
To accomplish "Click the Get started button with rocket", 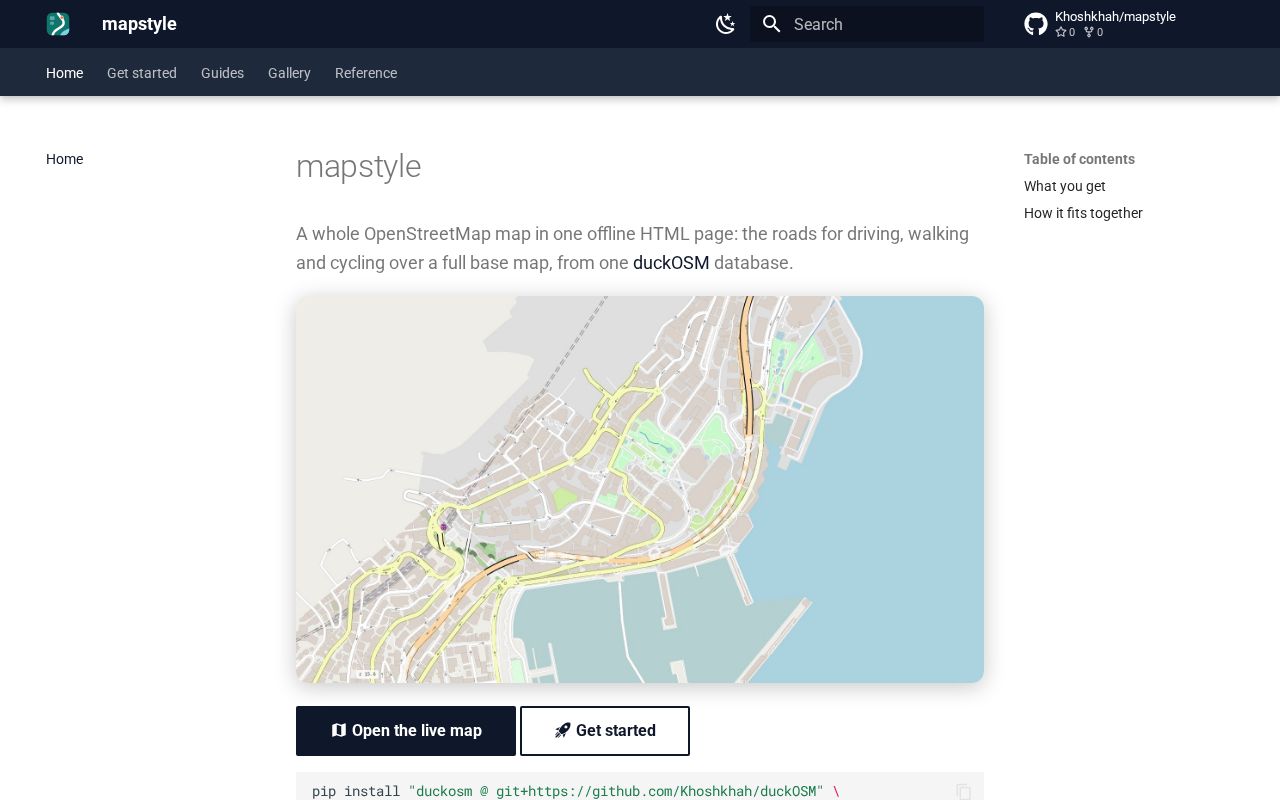I will [x=605, y=731].
